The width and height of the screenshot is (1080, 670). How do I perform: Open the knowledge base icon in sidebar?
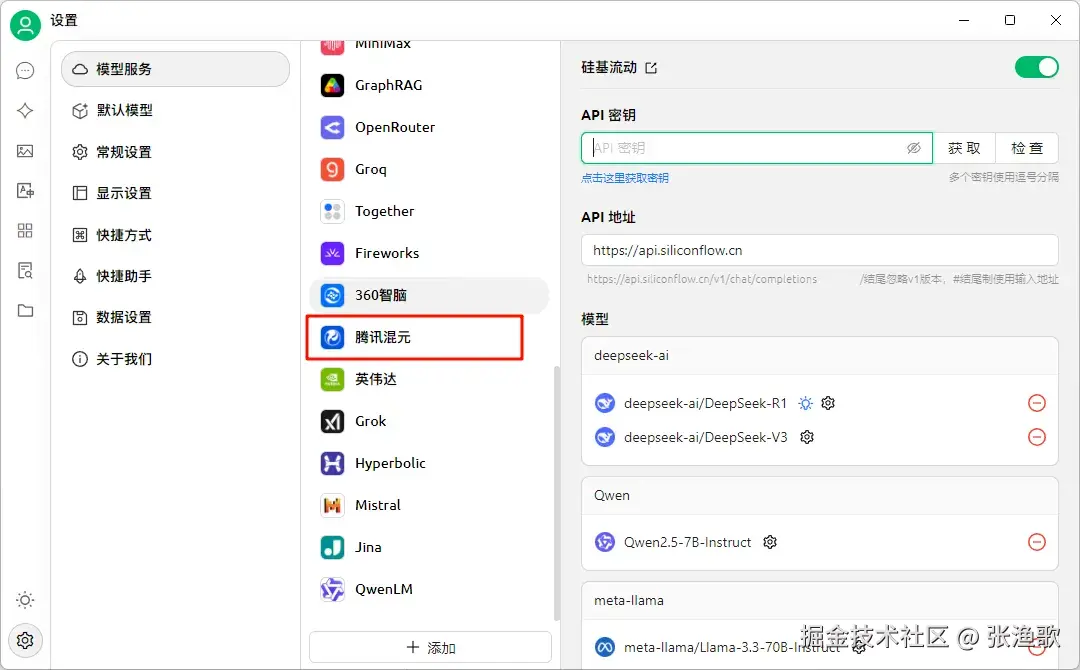pyautogui.click(x=25, y=270)
